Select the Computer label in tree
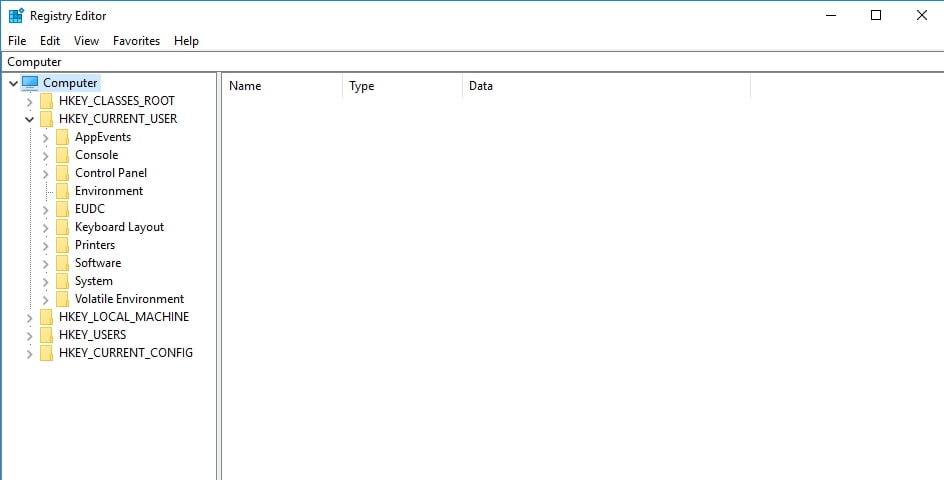The width and height of the screenshot is (944, 480). point(70,83)
